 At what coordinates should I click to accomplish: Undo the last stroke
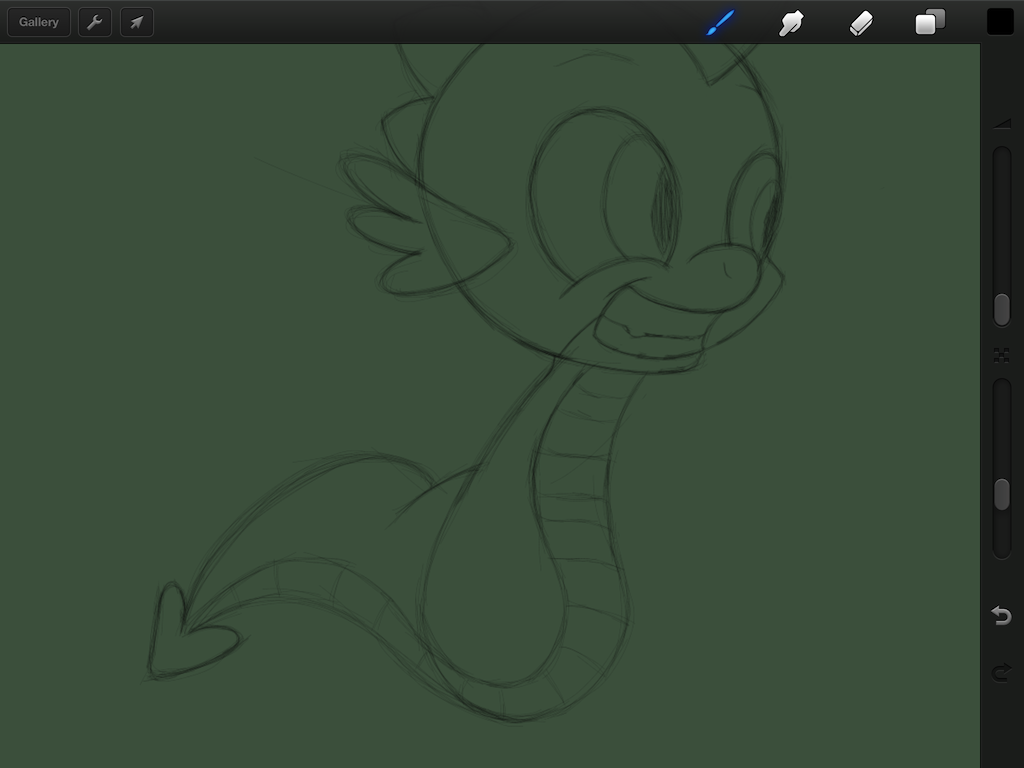(x=1001, y=615)
